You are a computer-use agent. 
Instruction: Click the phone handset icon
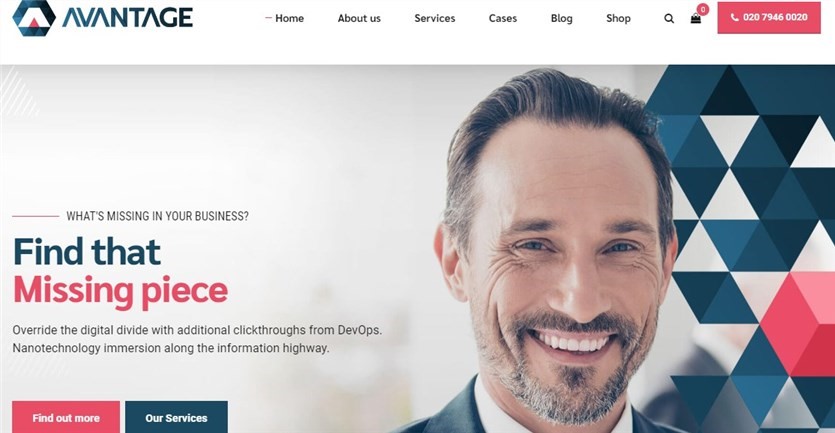(x=734, y=17)
